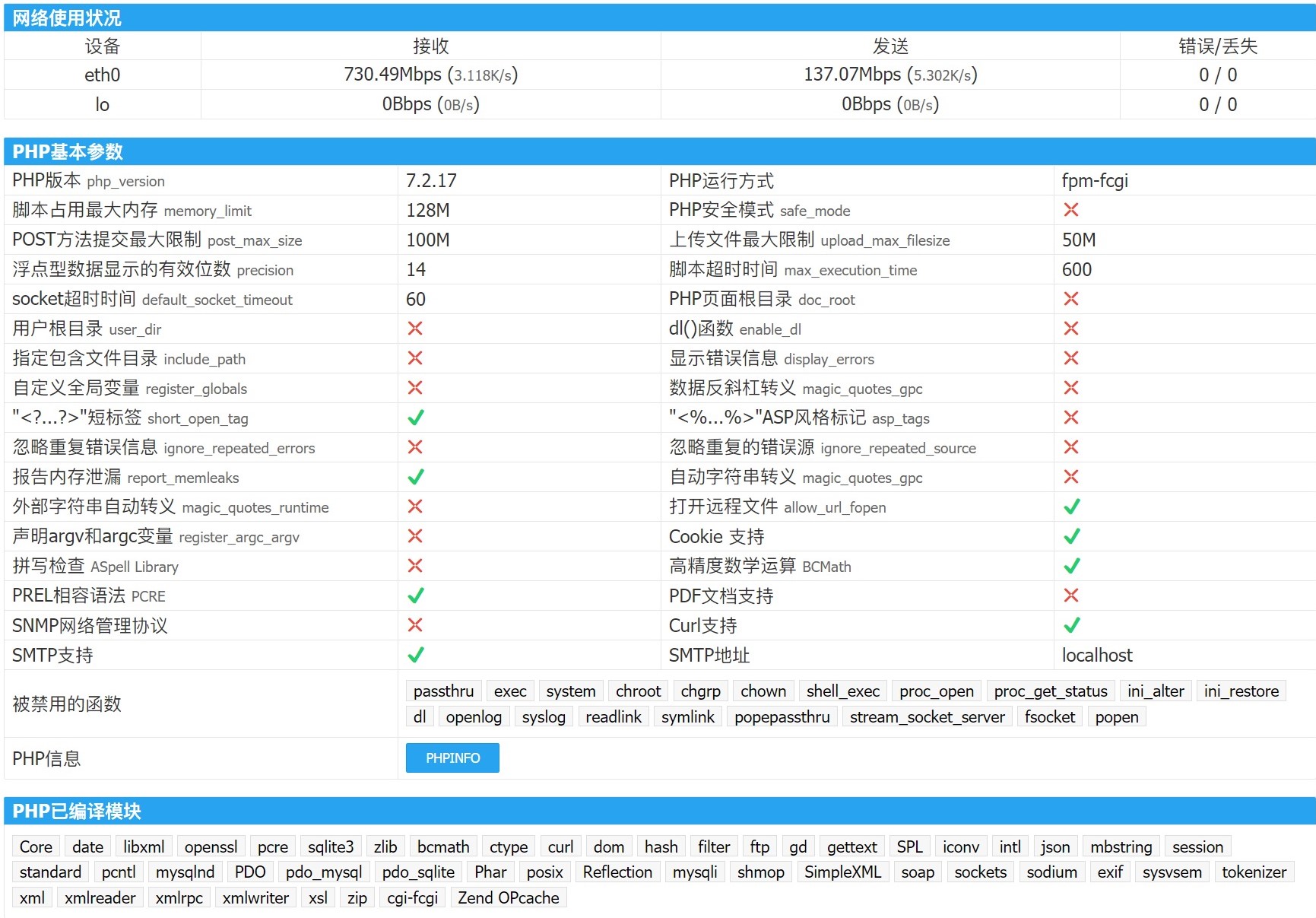This screenshot has width=1316, height=918.
Task: Click the green check for report_memleaks
Action: (x=415, y=477)
